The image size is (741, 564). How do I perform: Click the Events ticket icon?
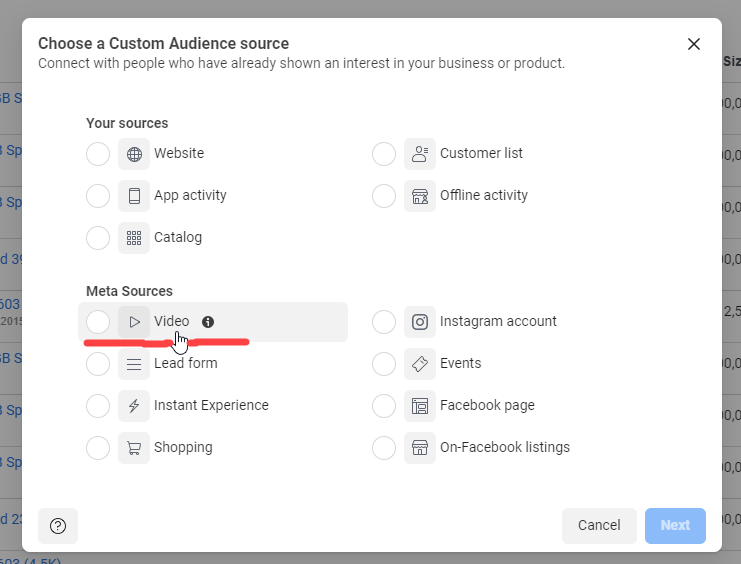pyautogui.click(x=420, y=364)
